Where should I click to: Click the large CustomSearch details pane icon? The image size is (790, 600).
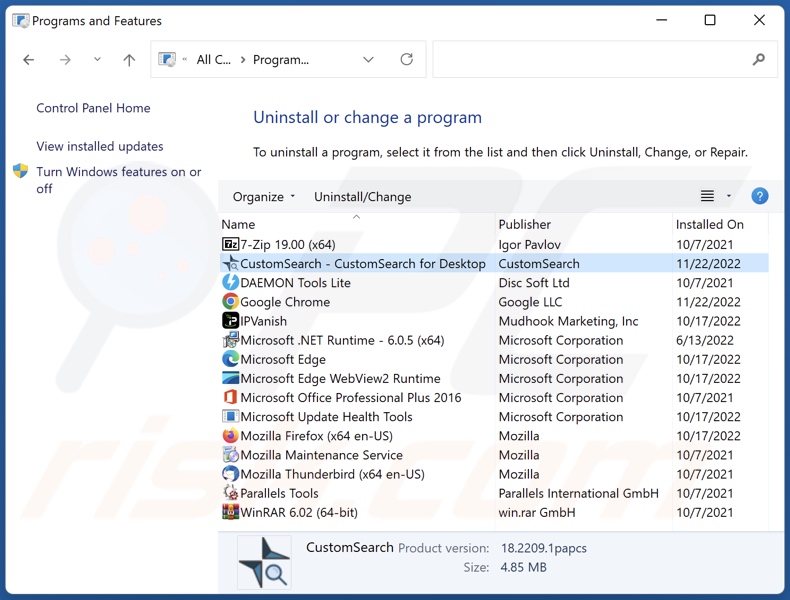264,562
